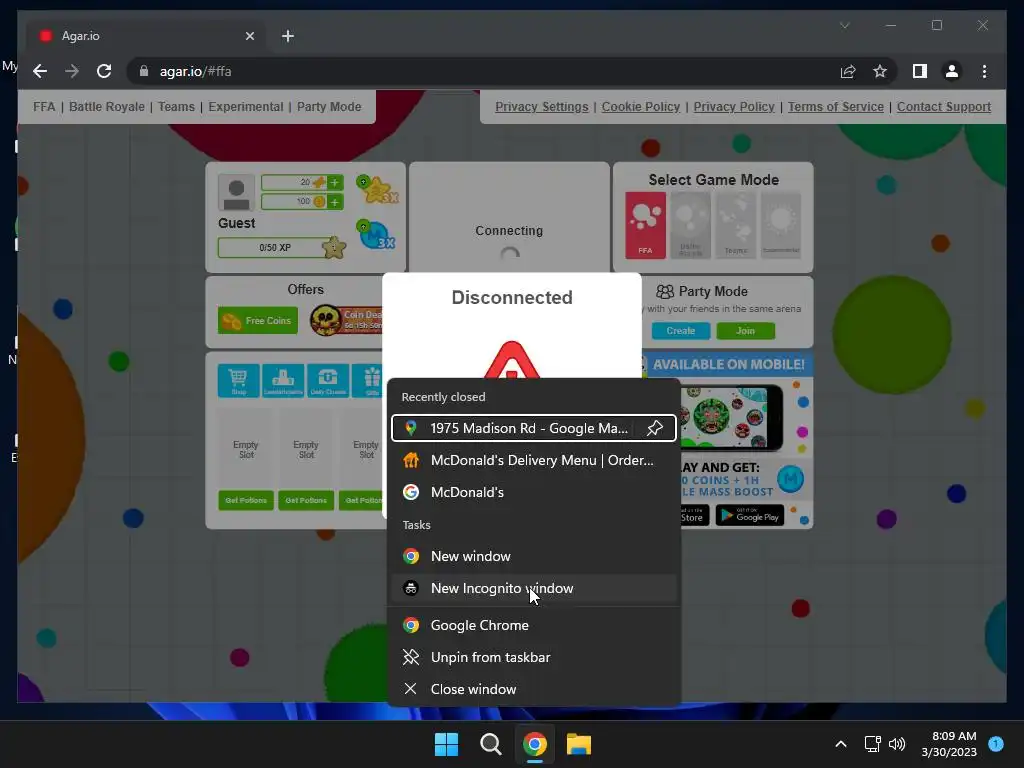Show hidden system tray icons
This screenshot has width=1024, height=768.
[841, 744]
